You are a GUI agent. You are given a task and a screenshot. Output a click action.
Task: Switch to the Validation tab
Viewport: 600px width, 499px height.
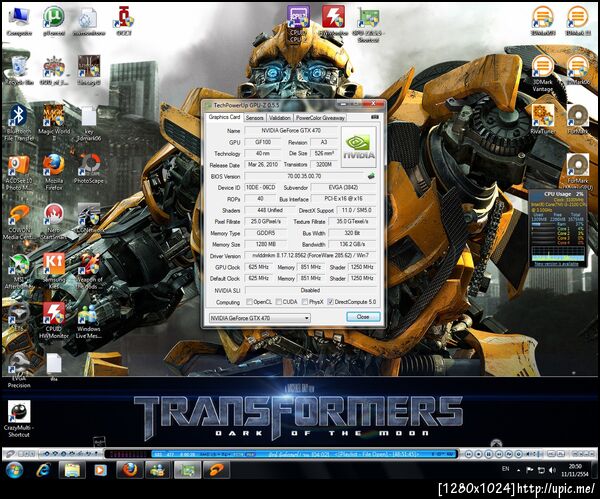(x=280, y=117)
